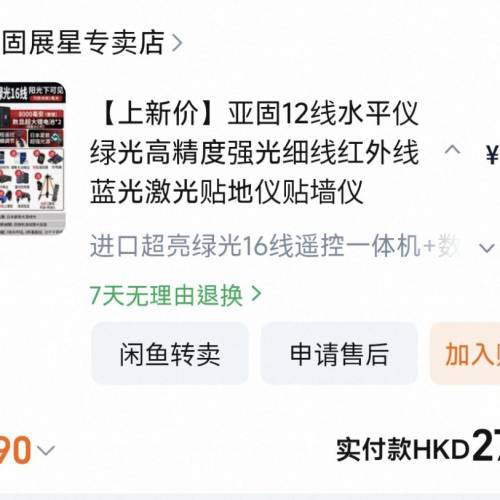Tap the 绿光高精度强光细线红外线 title line

point(254,153)
